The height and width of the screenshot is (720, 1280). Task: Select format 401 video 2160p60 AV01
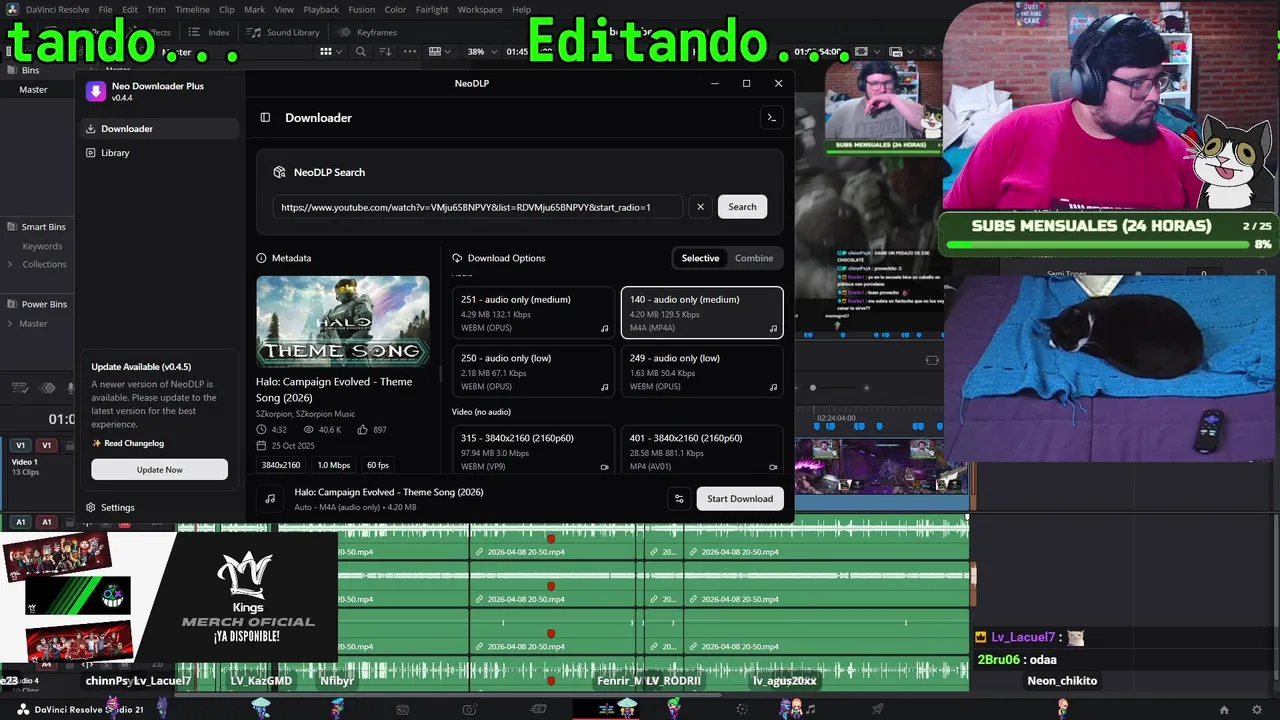pyautogui.click(x=702, y=449)
